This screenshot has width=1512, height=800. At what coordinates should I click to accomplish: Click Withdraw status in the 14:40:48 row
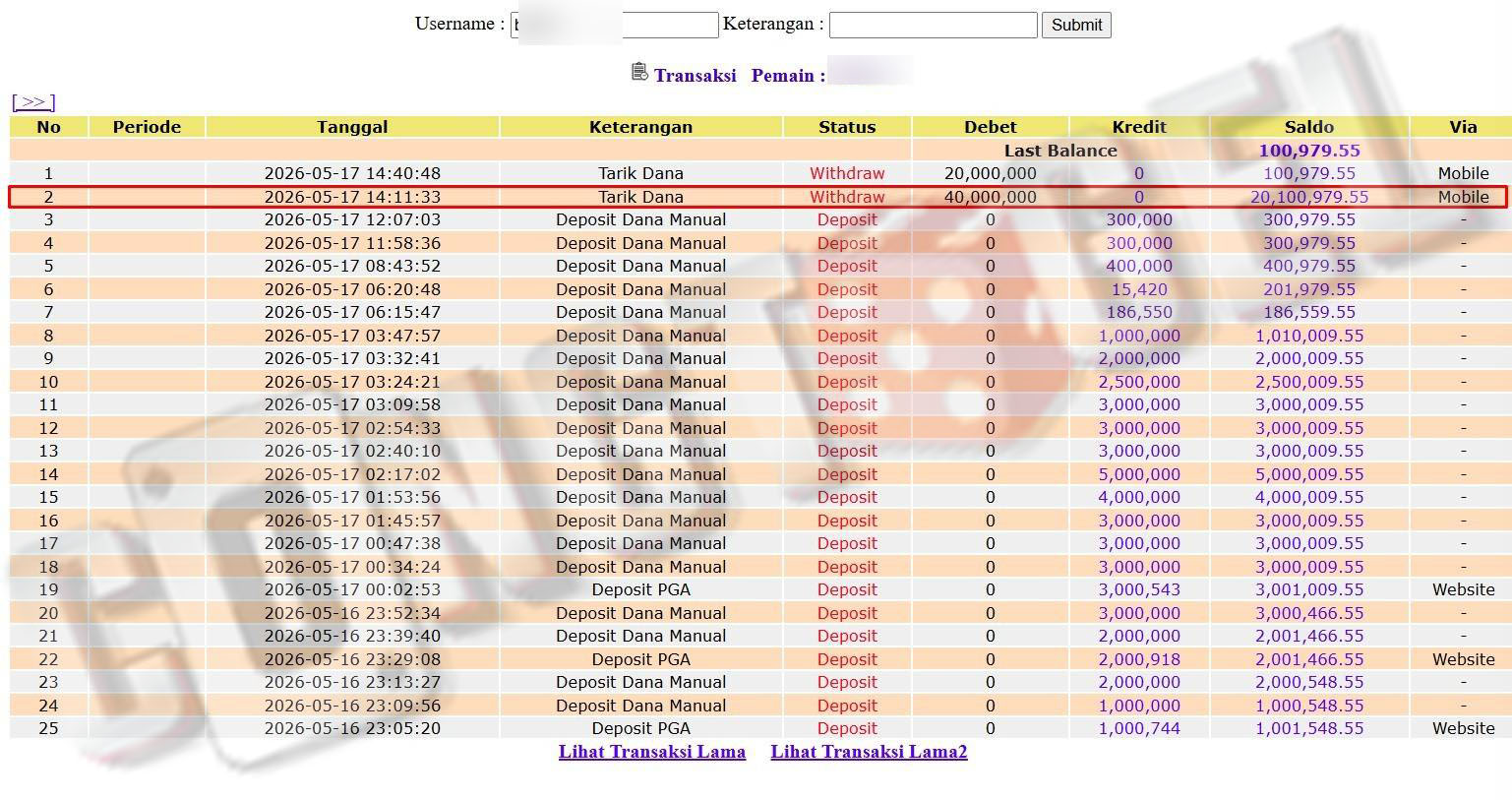847,173
